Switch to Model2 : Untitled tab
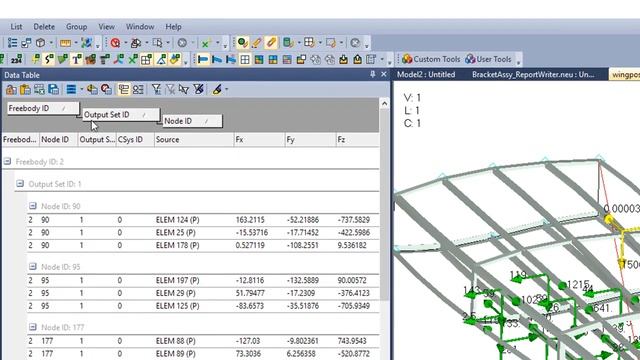The width and height of the screenshot is (640, 360). 426,75
